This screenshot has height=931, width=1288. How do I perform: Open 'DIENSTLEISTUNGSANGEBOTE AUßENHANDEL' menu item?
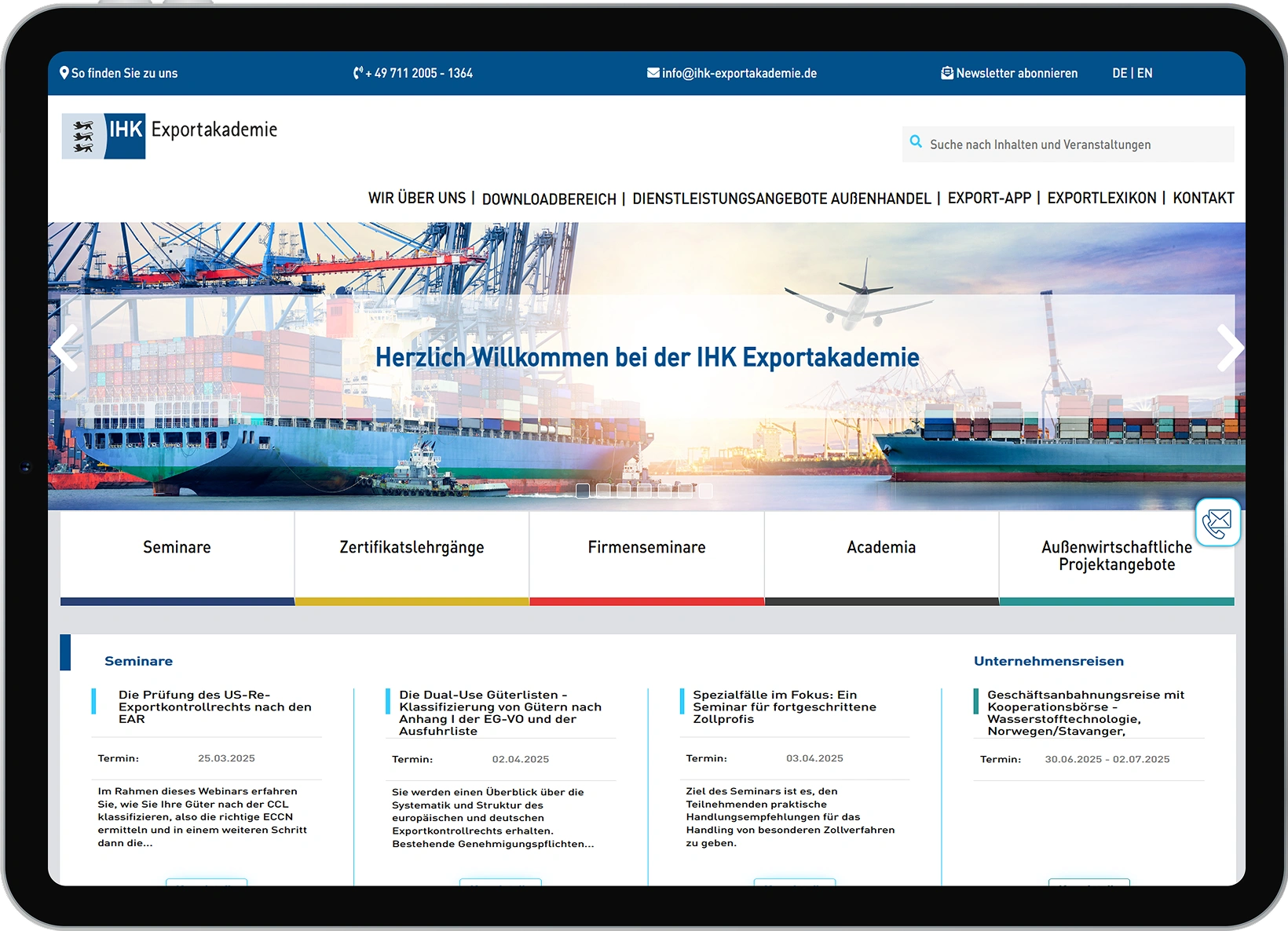[x=781, y=199]
